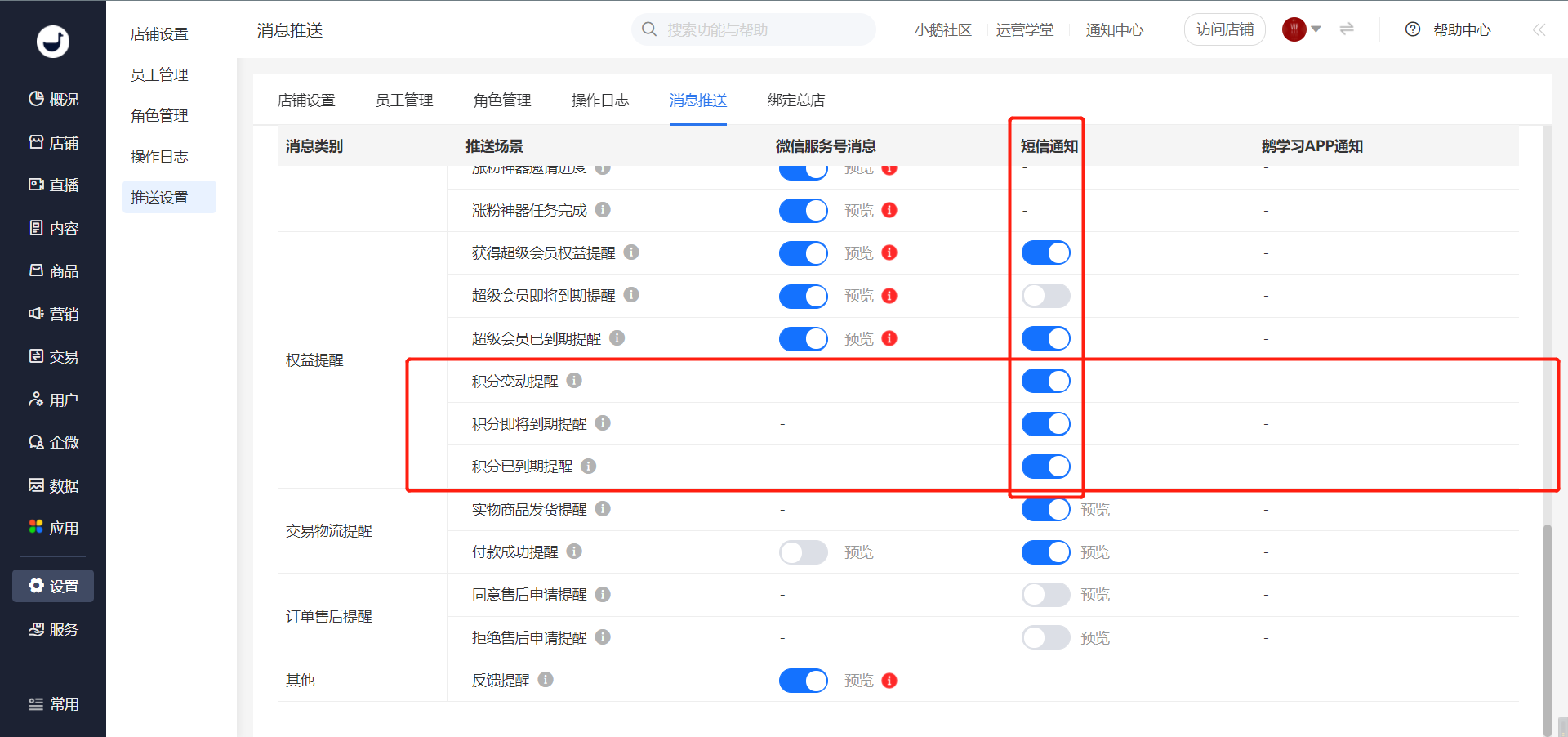Screen dimensions: 1568x737
Task: Open the 直播 live sidebar item
Action: [53, 185]
